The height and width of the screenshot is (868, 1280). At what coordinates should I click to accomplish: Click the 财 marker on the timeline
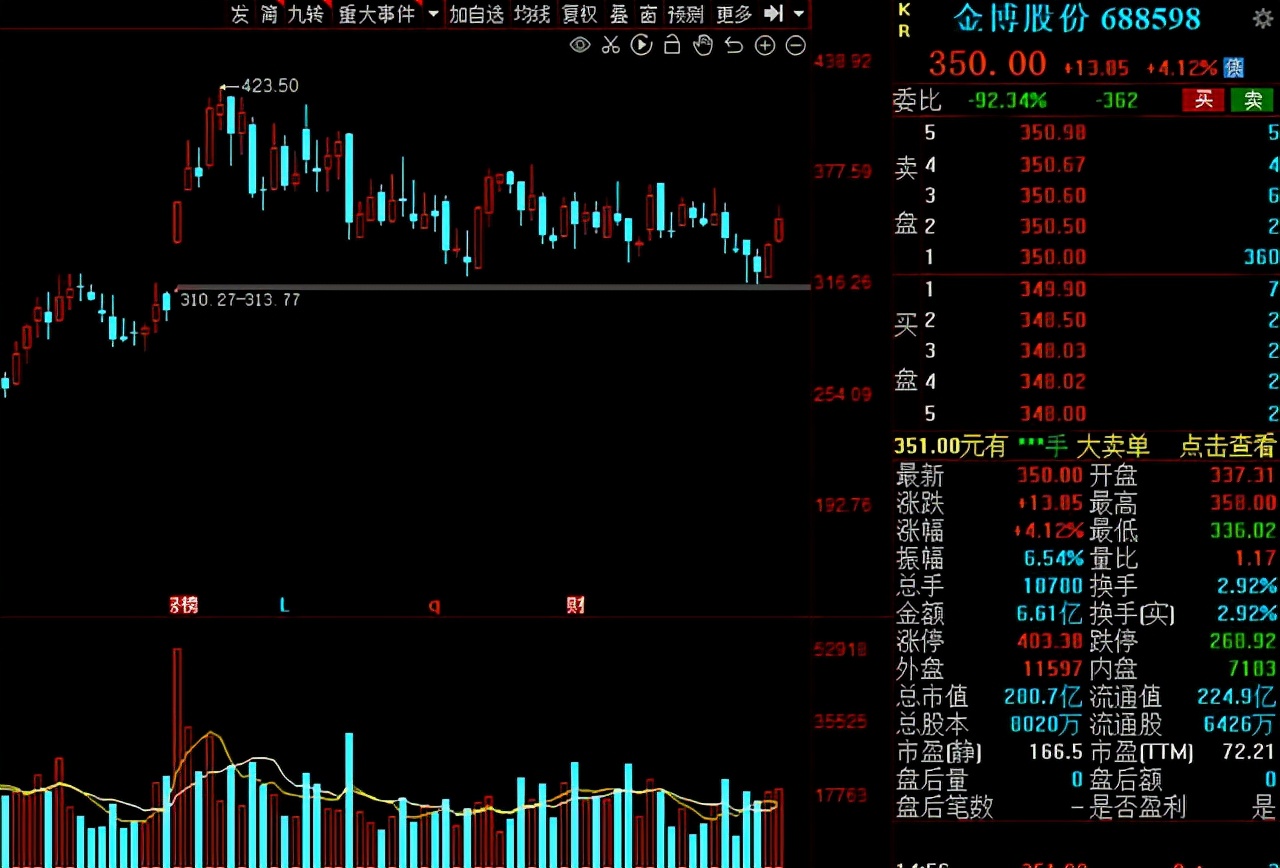pyautogui.click(x=575, y=605)
